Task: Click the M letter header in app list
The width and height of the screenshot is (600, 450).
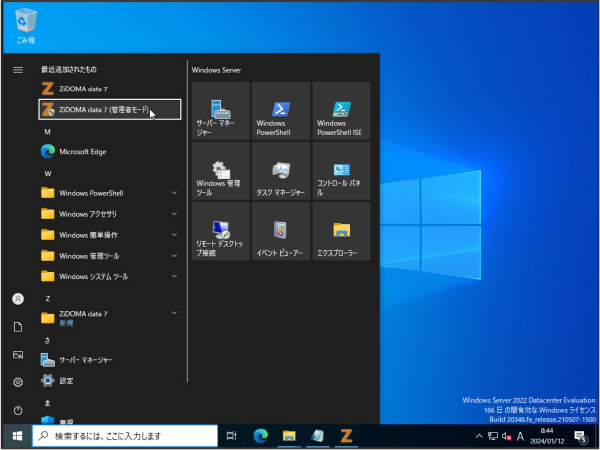Action: coord(47,132)
